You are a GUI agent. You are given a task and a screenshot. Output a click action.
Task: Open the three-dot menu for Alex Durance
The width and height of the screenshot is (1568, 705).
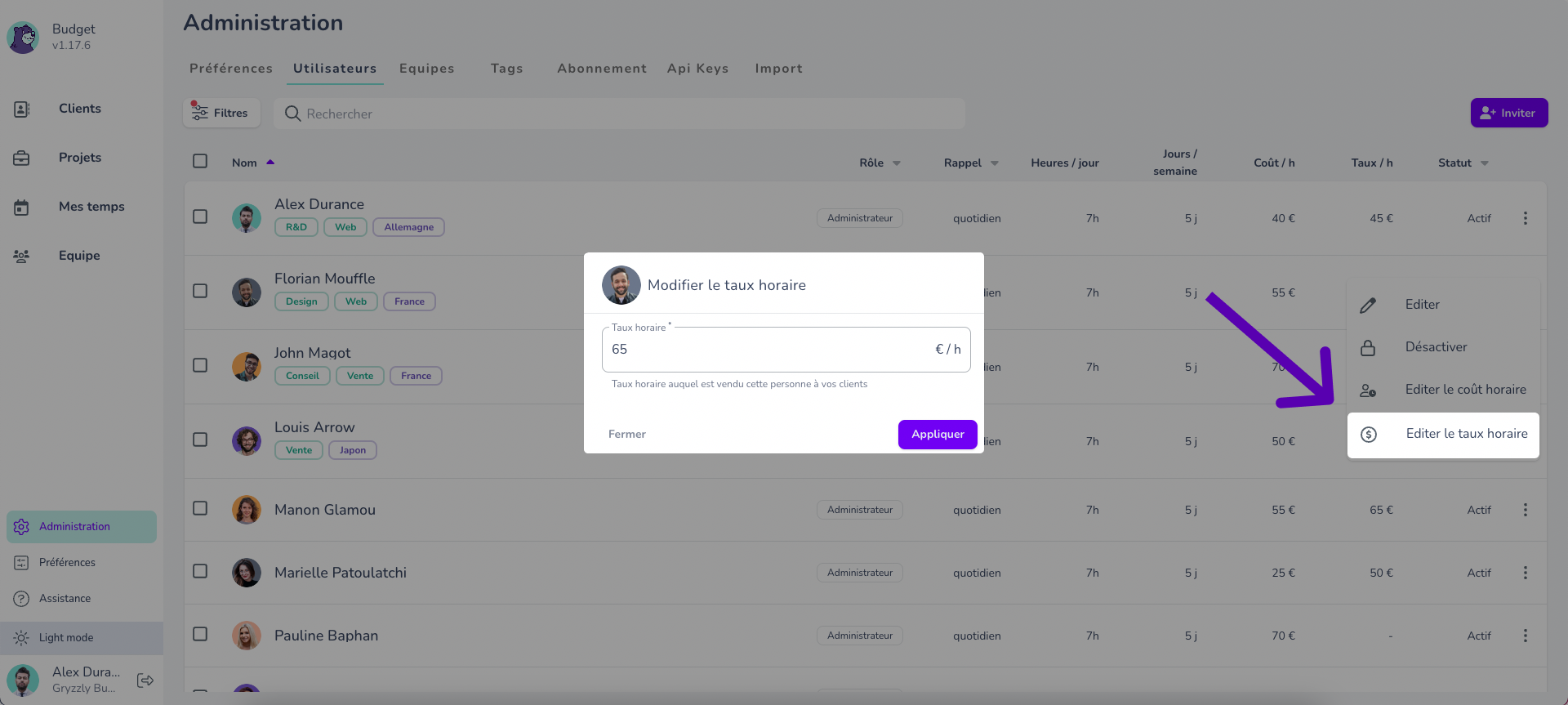(x=1525, y=218)
